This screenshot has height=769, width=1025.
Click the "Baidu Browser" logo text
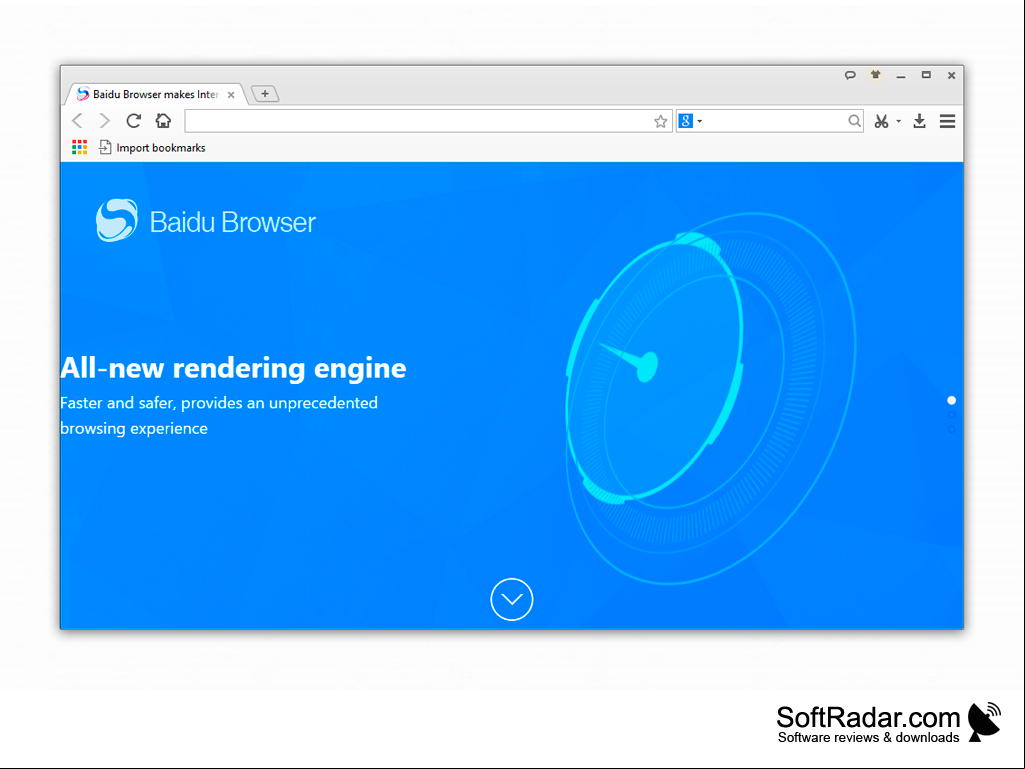233,222
